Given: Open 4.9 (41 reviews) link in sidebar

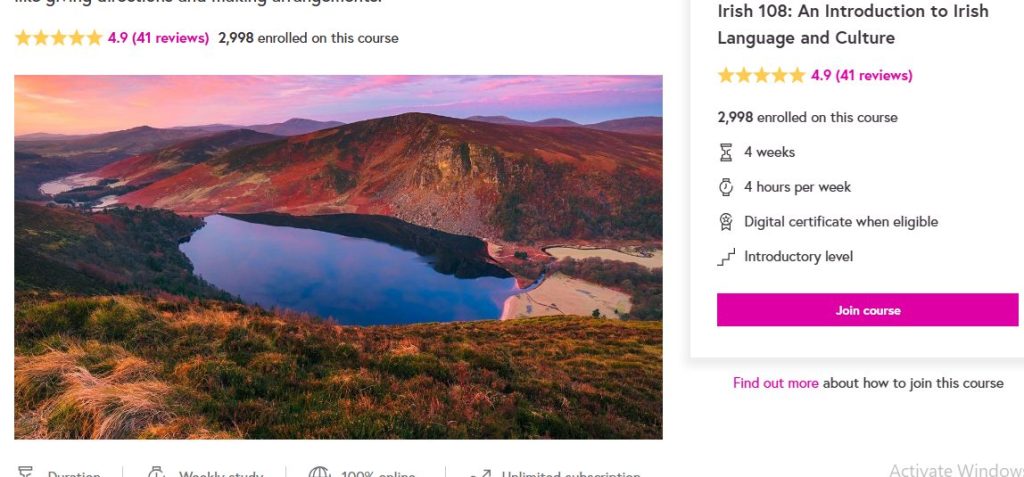Looking at the screenshot, I should click(861, 75).
